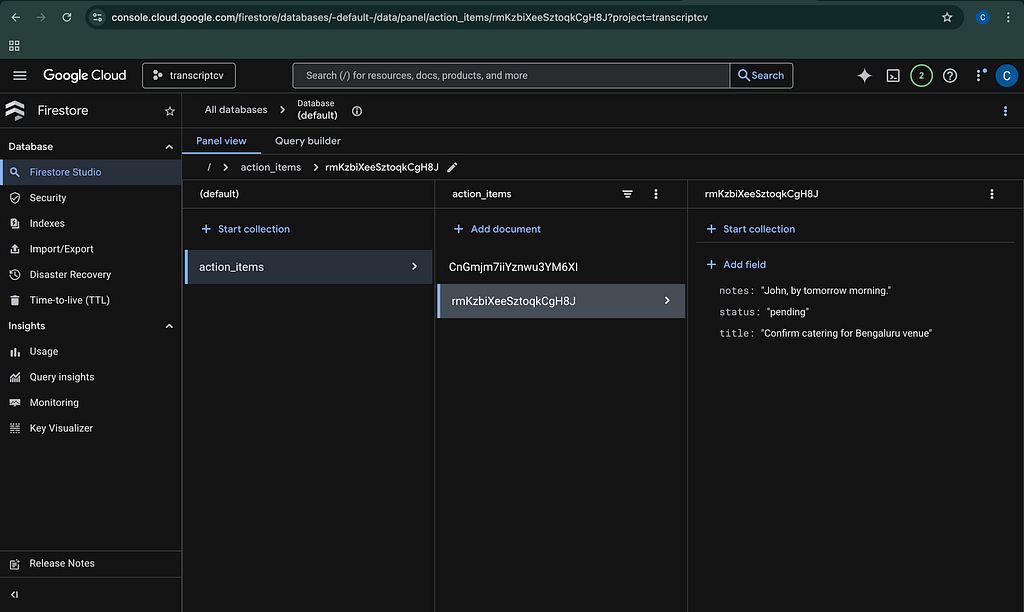1024x612 pixels.
Task: Open Import/Export page
Action: click(91, 249)
